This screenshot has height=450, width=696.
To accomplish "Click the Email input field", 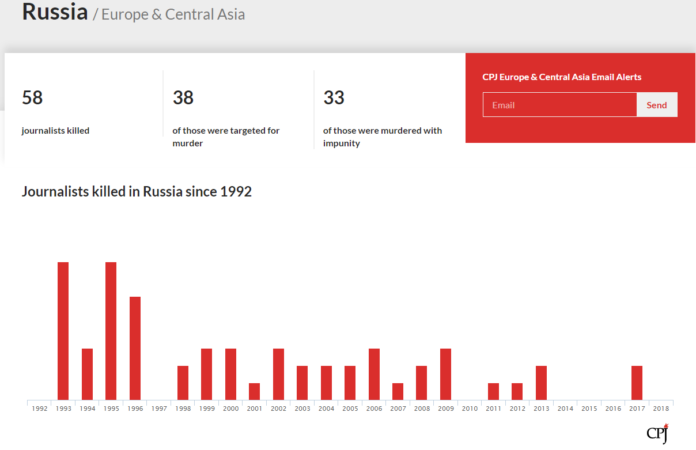I will click(560, 105).
